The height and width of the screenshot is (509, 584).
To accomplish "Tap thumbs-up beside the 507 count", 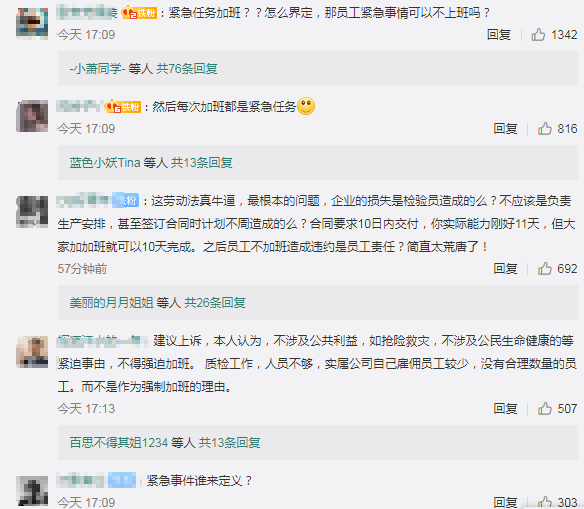I will pyautogui.click(x=545, y=408).
